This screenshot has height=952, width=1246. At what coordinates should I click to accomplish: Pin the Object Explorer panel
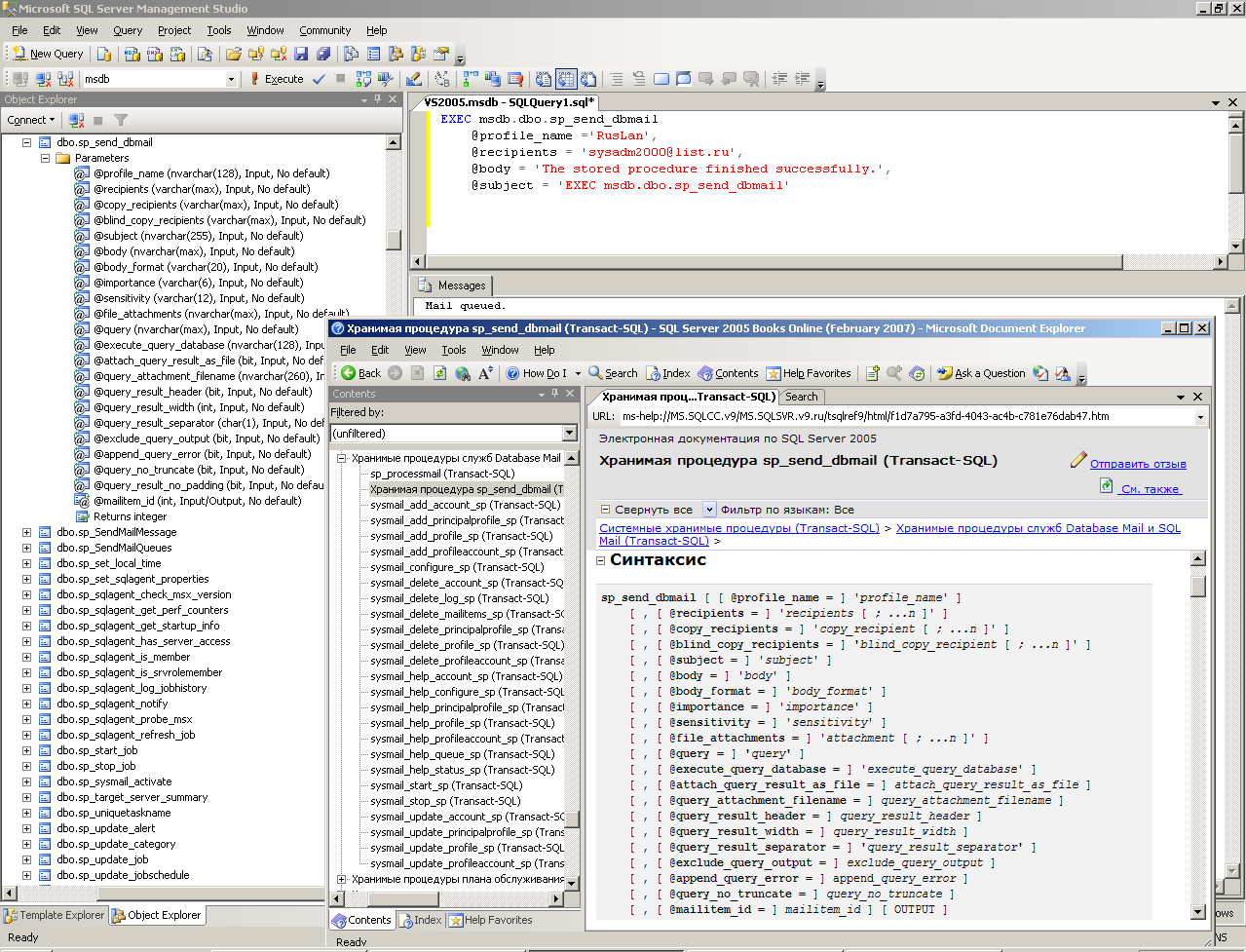coord(378,99)
